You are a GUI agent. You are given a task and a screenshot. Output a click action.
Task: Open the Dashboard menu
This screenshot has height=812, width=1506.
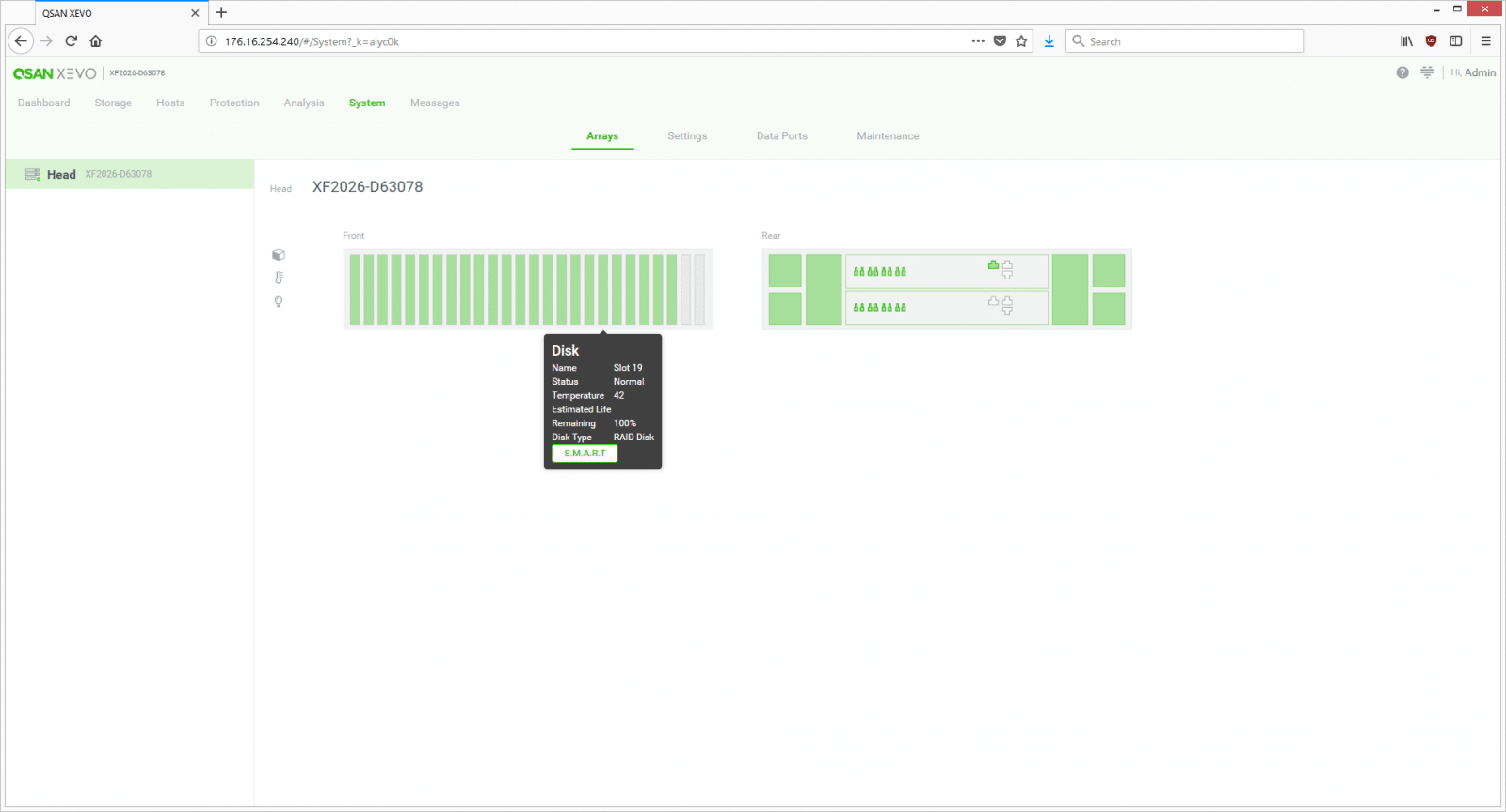point(43,103)
